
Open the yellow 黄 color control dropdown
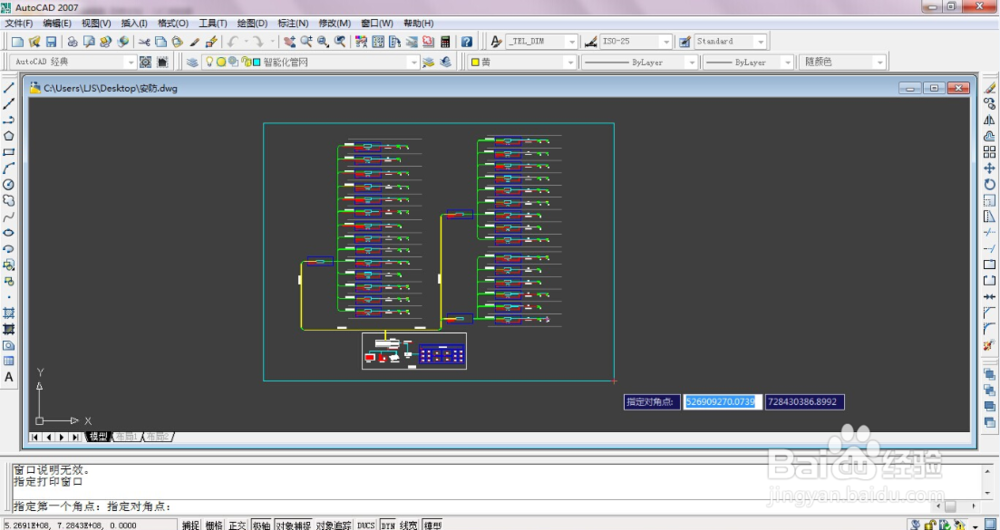(570, 63)
